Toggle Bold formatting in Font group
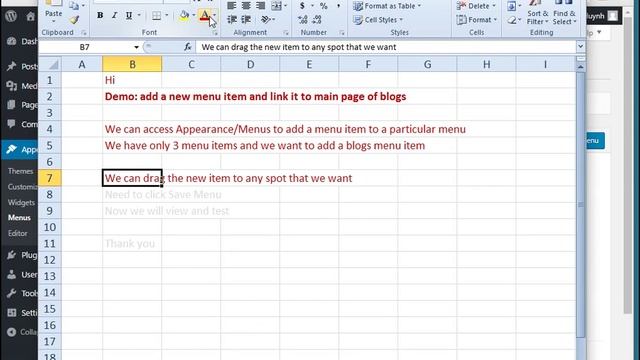The width and height of the screenshot is (640, 360). [100, 16]
